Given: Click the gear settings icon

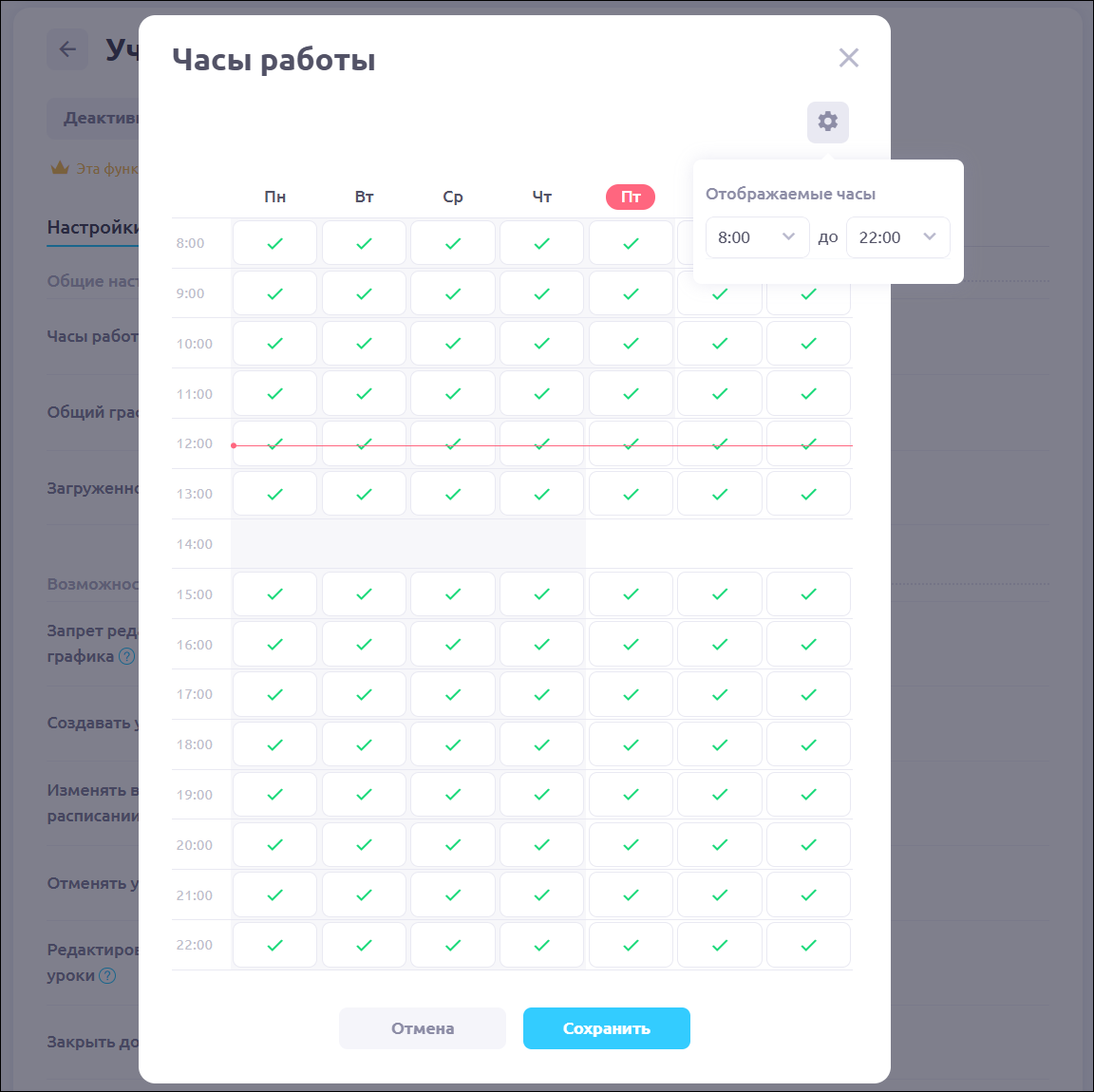Looking at the screenshot, I should pyautogui.click(x=828, y=122).
